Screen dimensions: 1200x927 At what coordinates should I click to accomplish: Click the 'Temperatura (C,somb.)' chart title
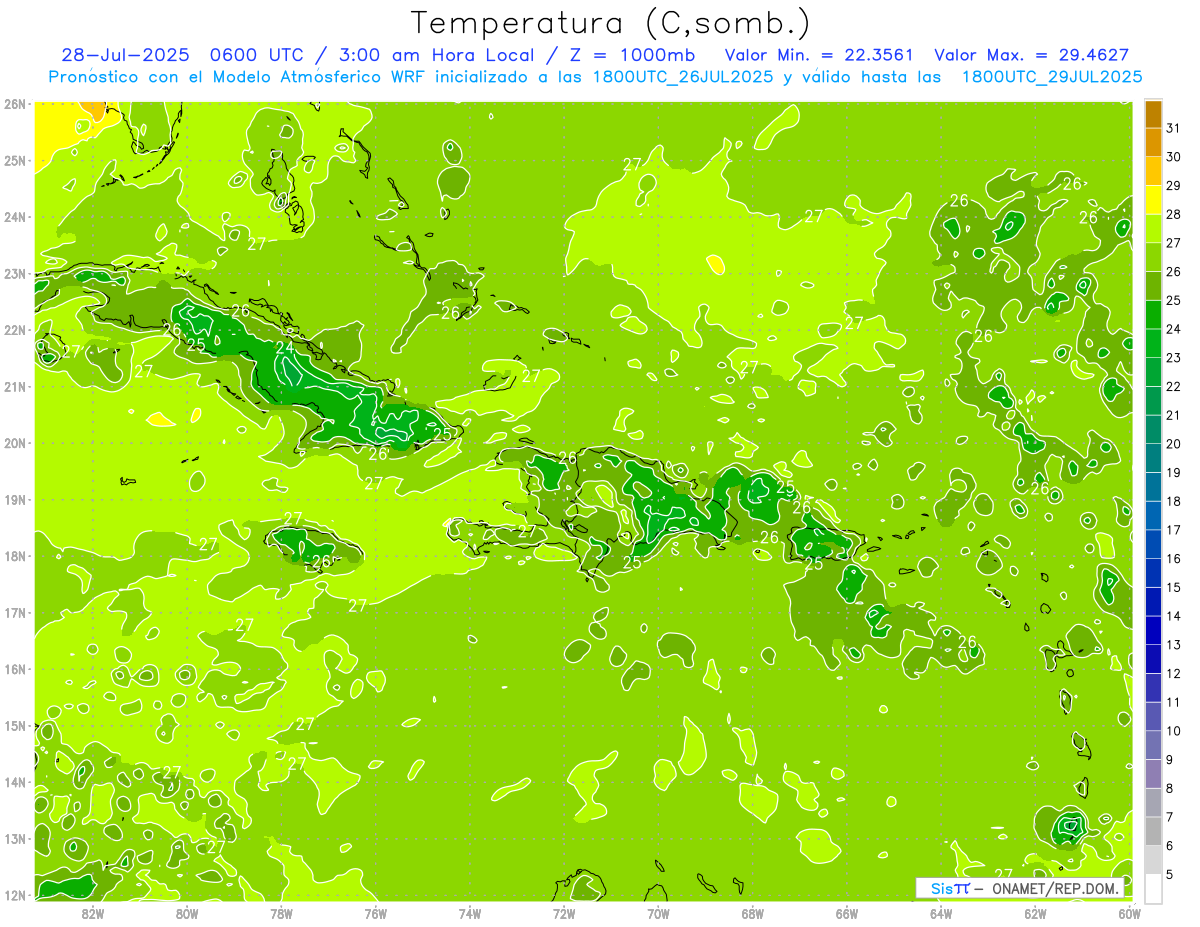pos(611,24)
